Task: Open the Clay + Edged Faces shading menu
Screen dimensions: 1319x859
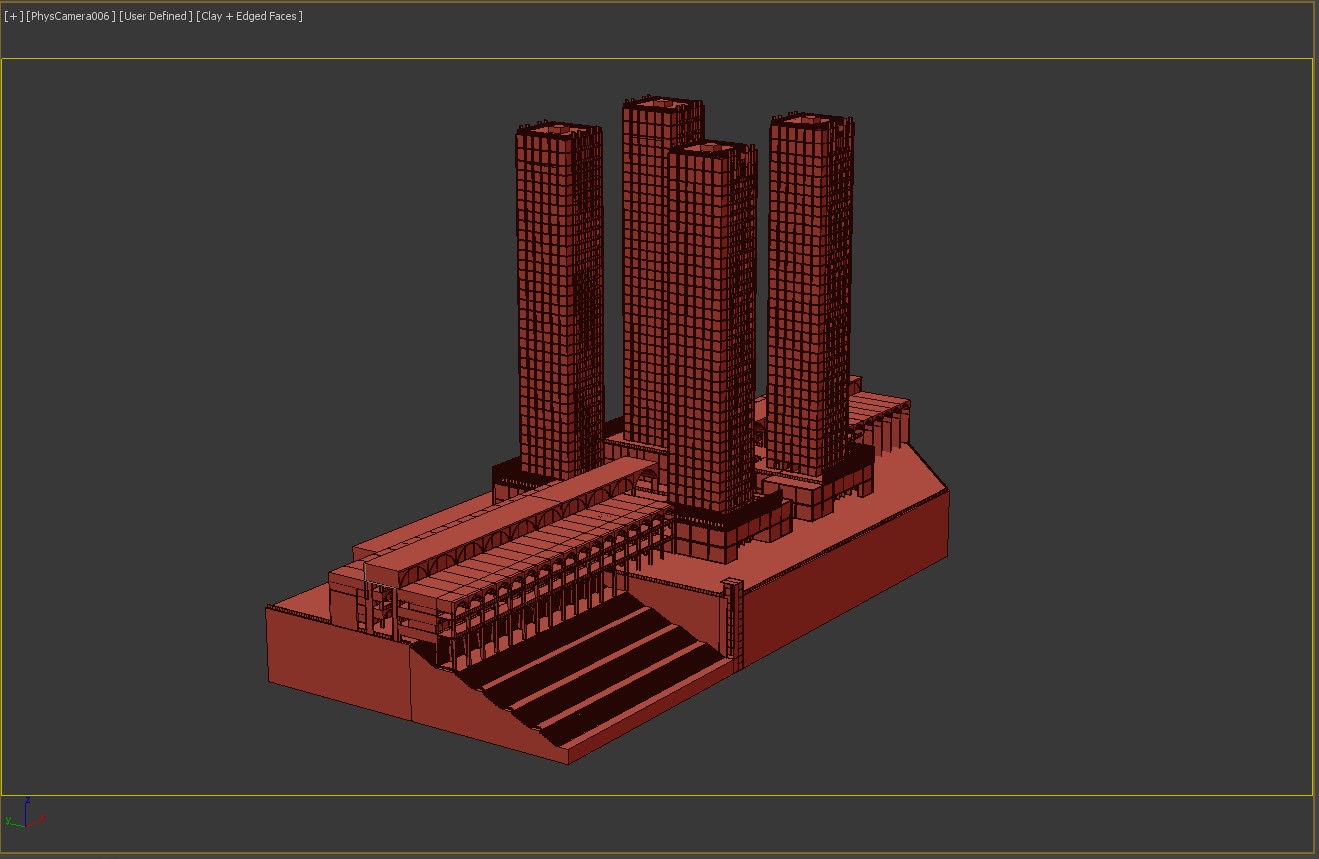Action: tap(249, 16)
